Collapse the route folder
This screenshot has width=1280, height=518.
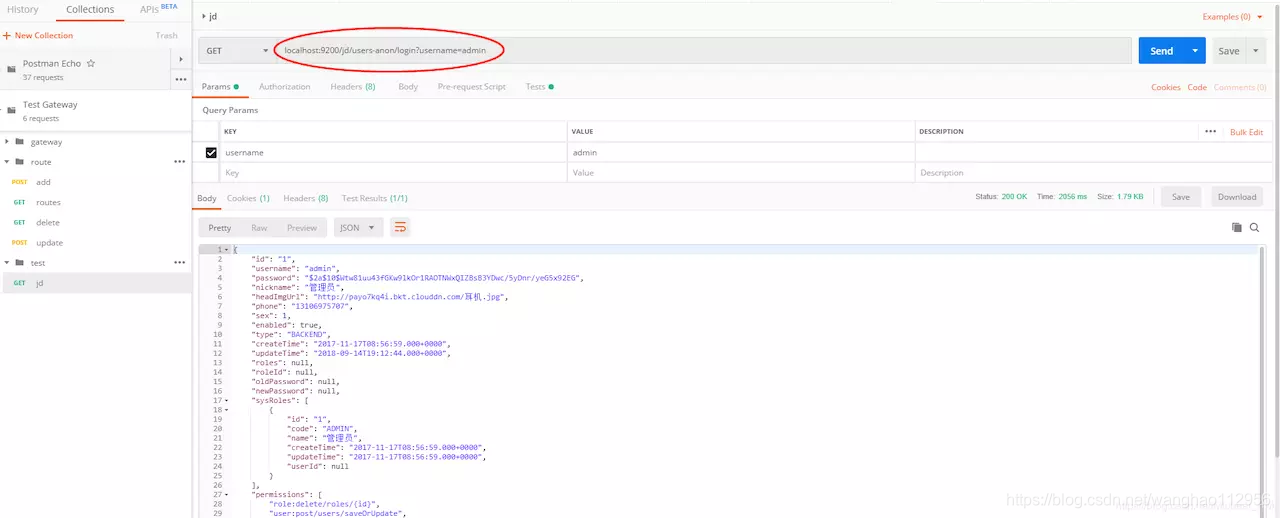point(7,162)
